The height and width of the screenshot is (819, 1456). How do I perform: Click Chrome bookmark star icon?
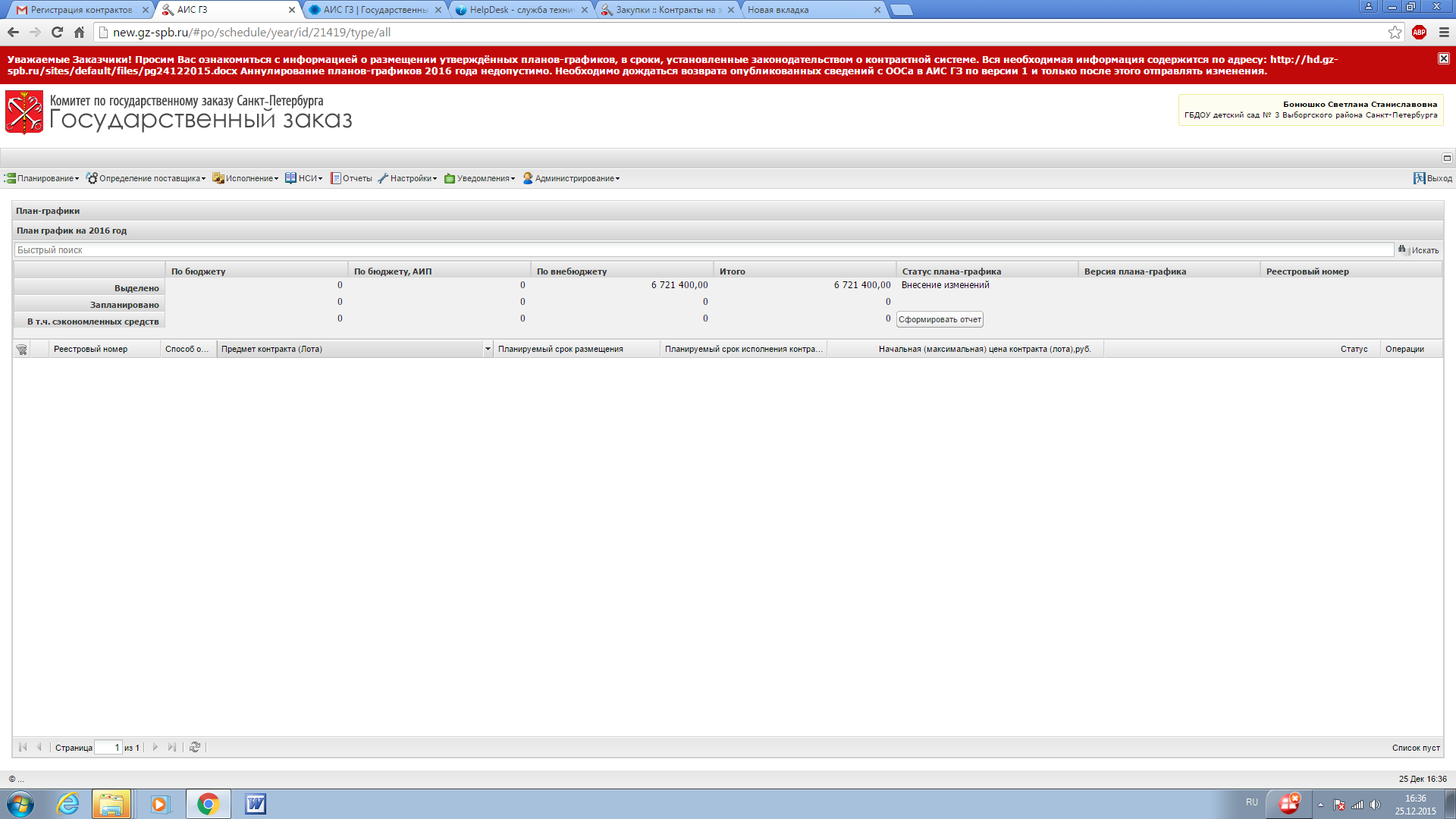click(1395, 32)
